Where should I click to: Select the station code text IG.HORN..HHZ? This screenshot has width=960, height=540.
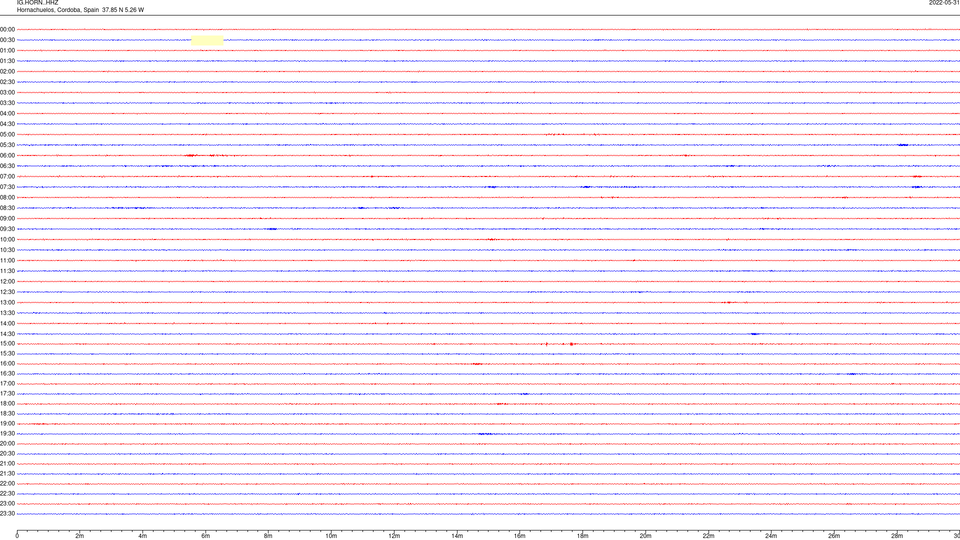37,2
